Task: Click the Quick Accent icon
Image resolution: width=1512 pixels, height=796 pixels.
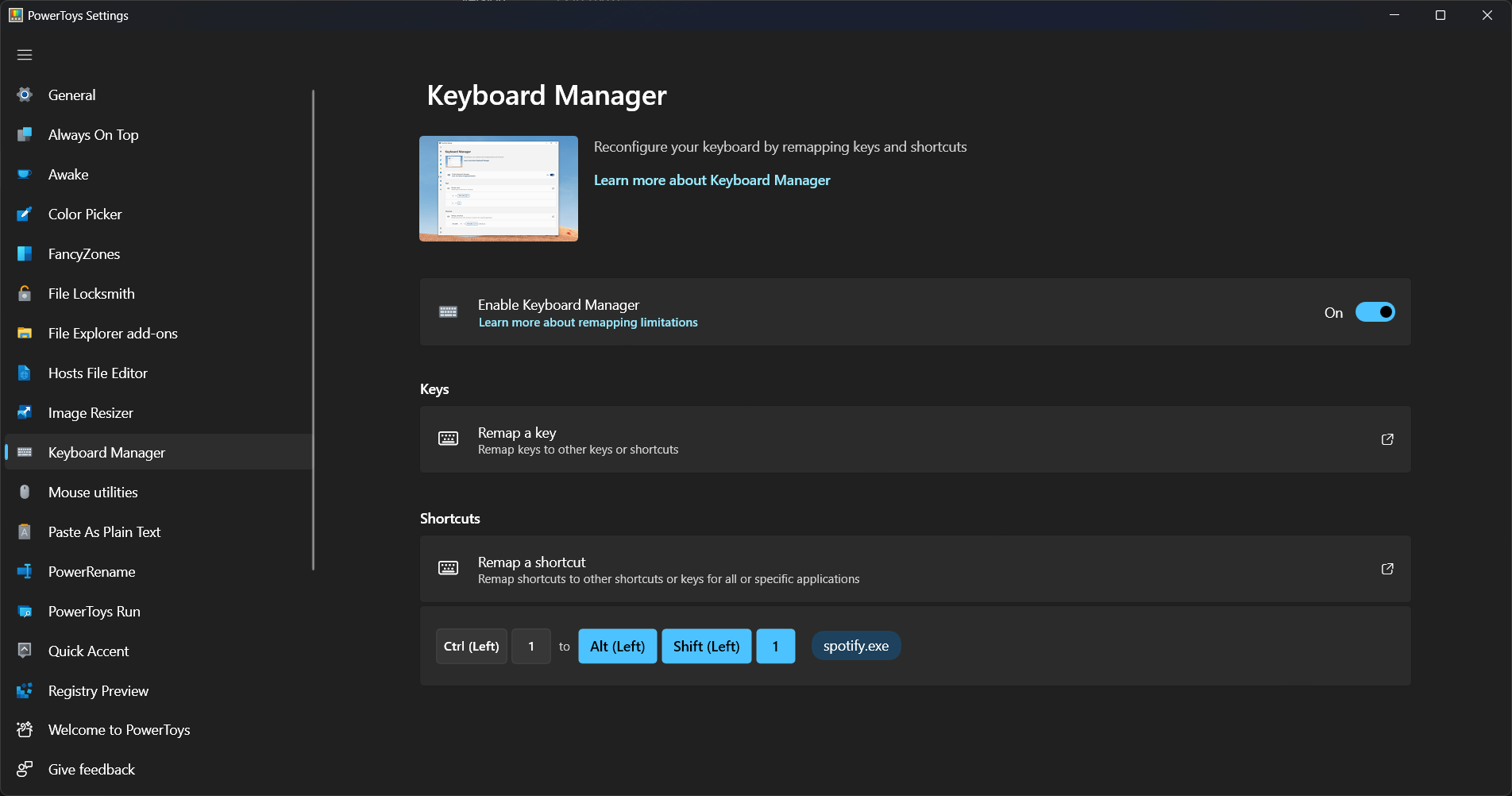Action: (25, 651)
